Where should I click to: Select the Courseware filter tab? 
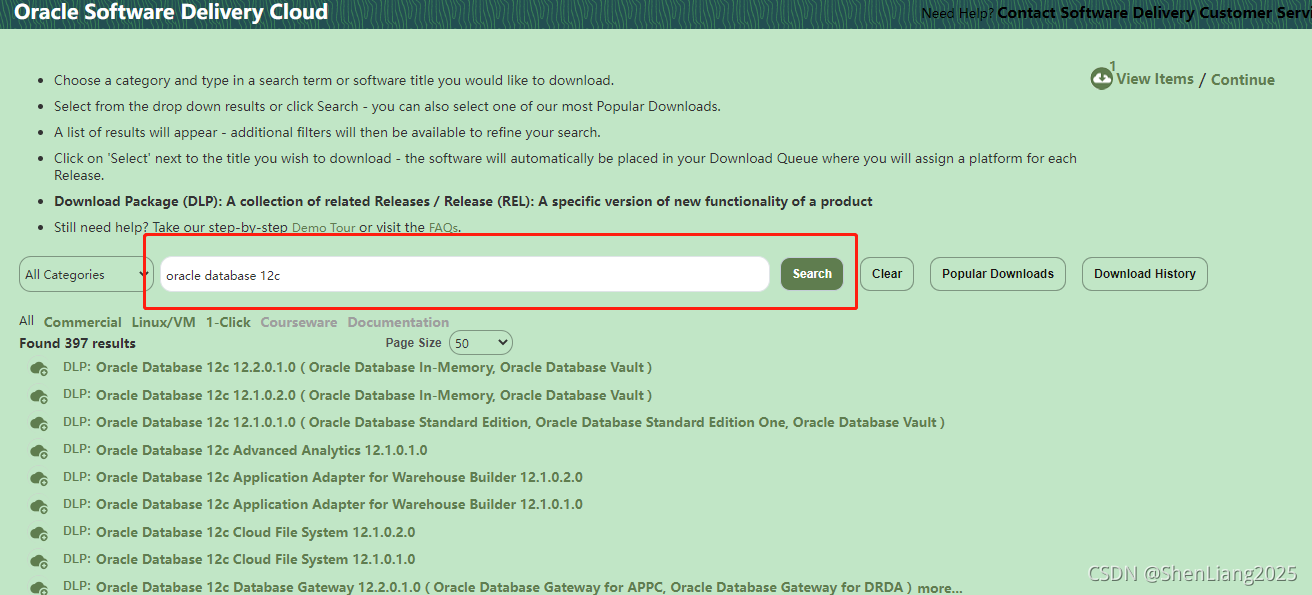299,322
